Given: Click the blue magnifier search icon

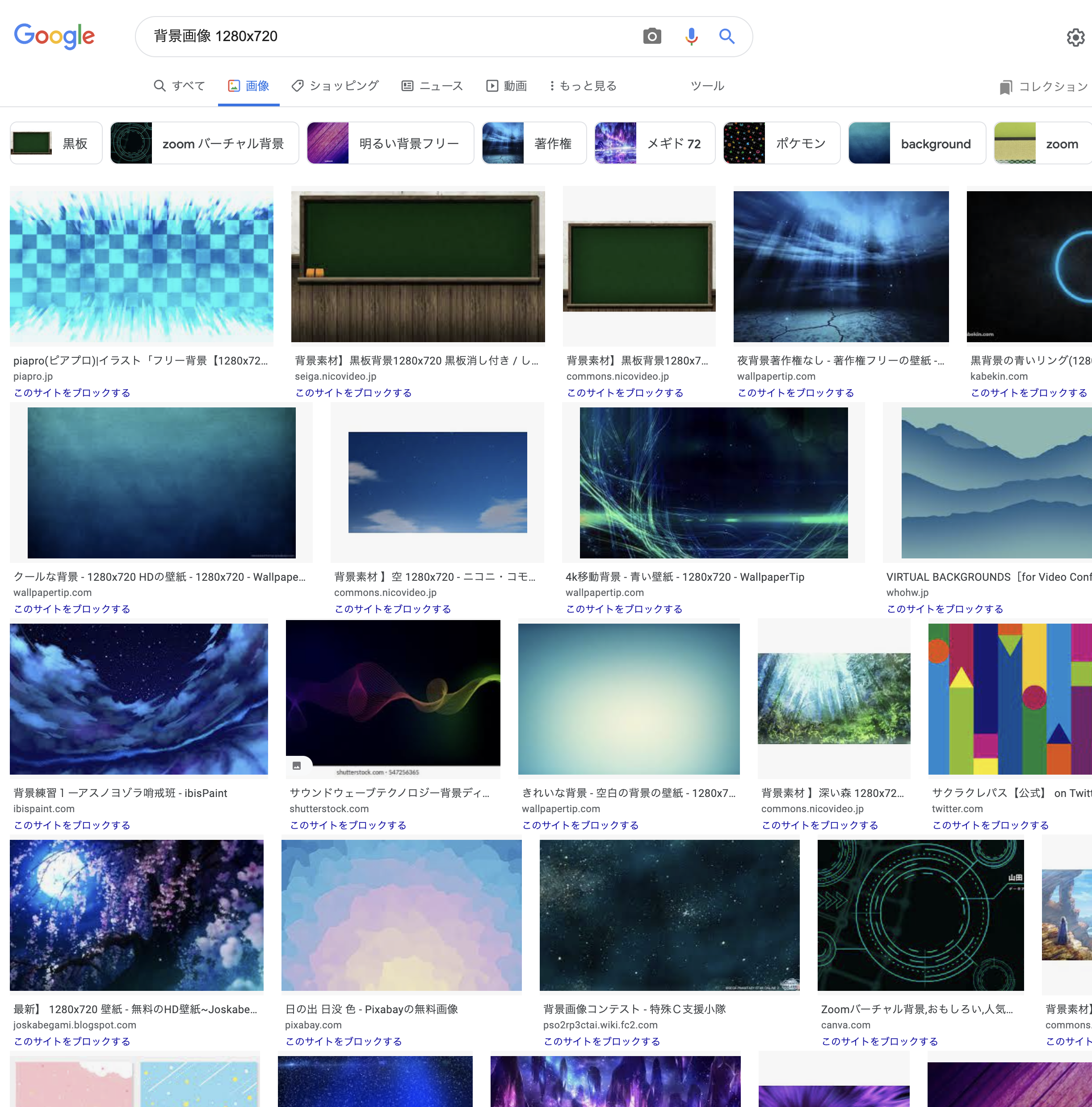Looking at the screenshot, I should [x=727, y=37].
